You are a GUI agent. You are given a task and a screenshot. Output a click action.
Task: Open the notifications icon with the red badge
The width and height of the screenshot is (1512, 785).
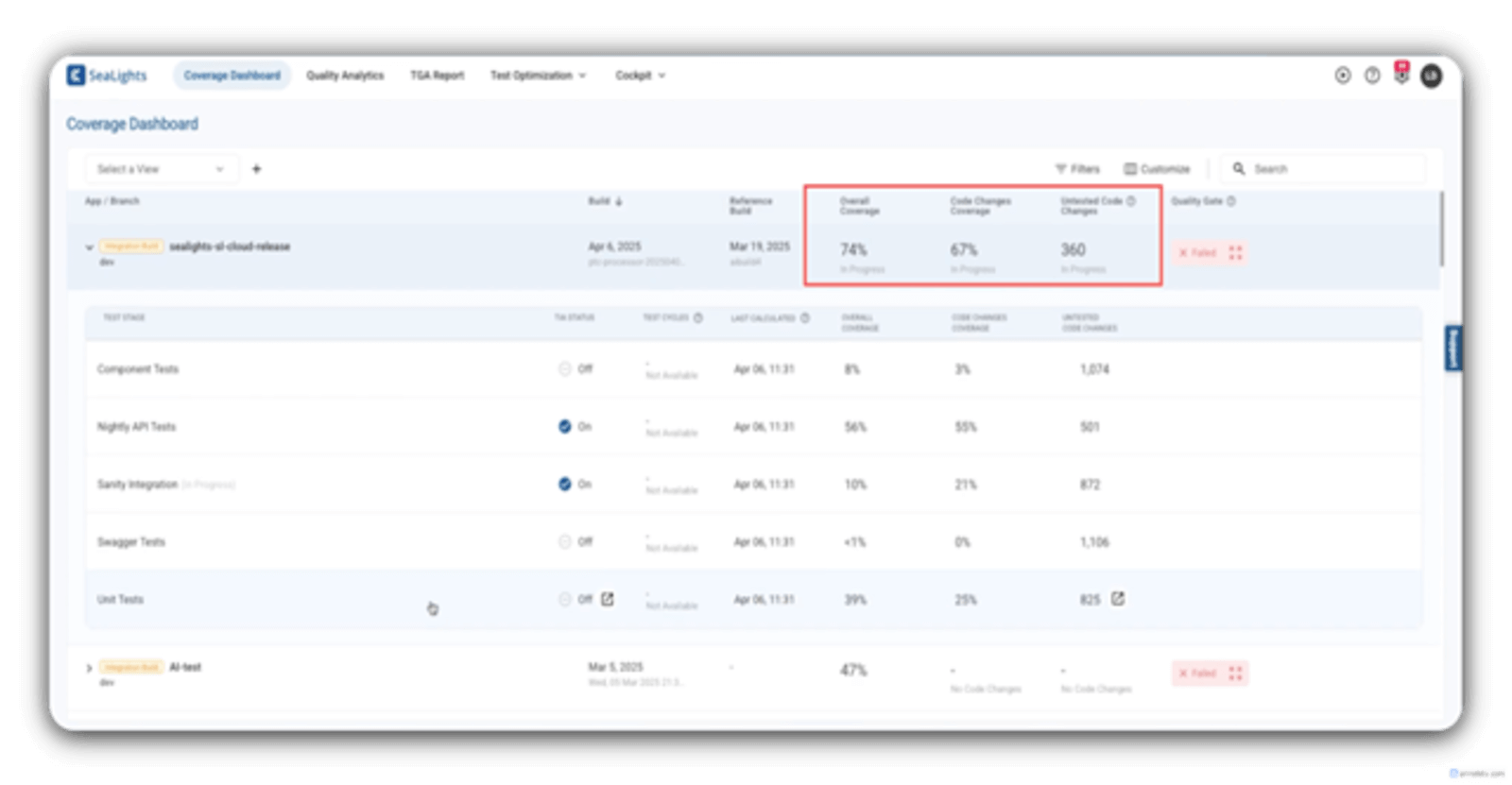tap(1401, 74)
